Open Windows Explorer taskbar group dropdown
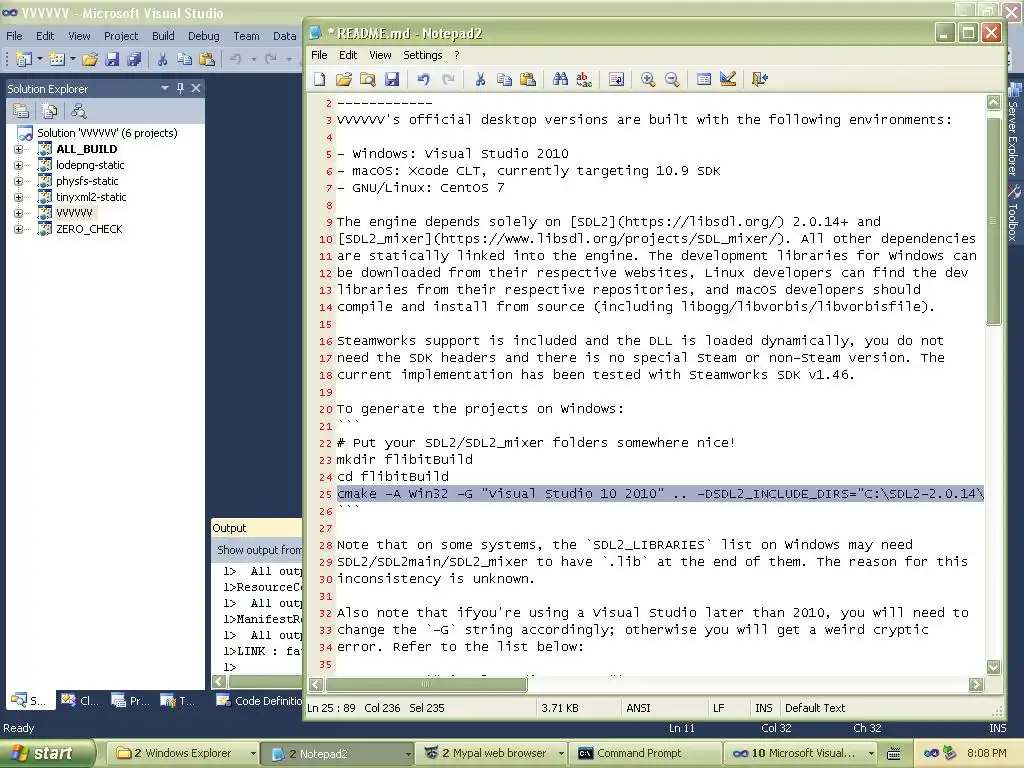 click(253, 754)
